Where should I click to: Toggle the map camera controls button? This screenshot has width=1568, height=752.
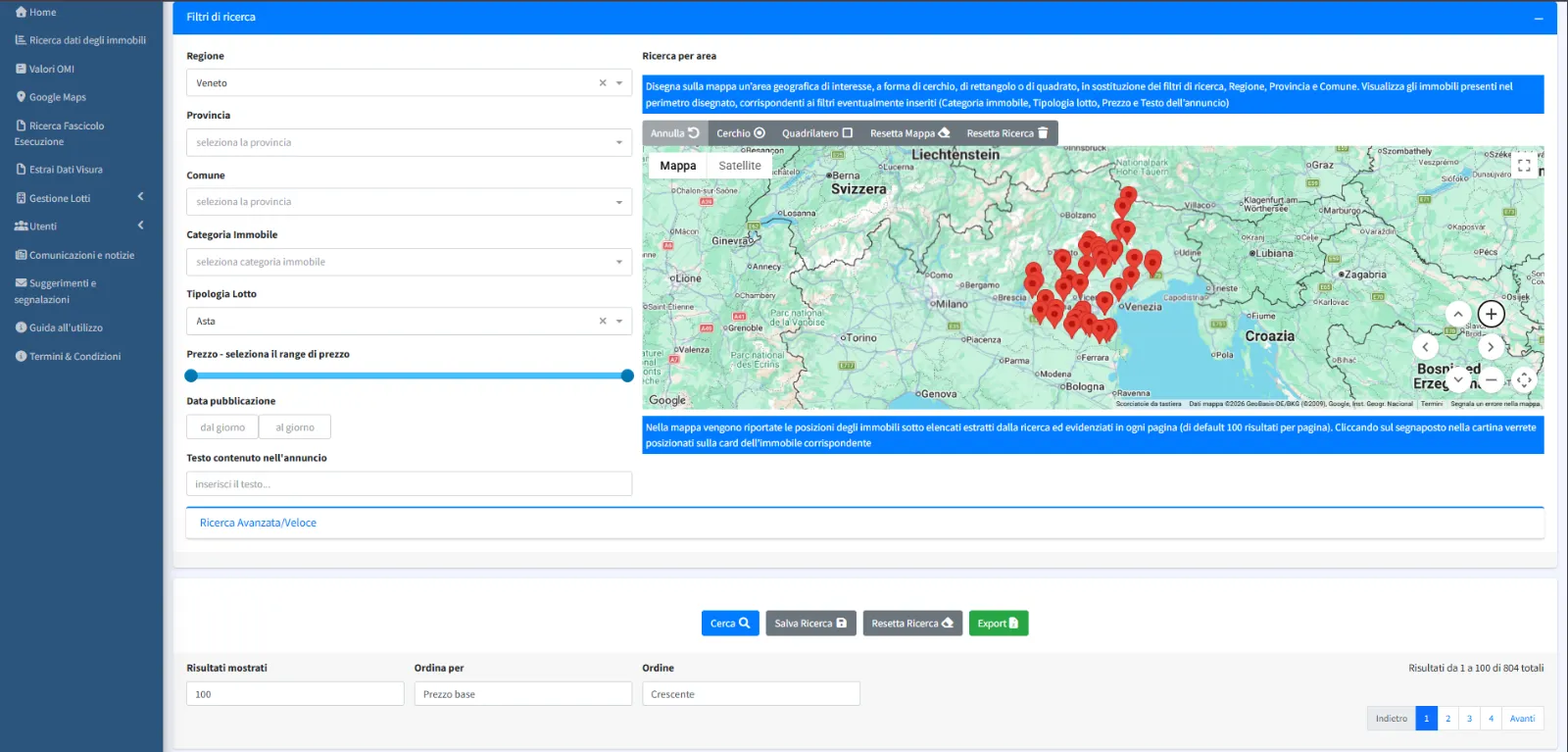click(1524, 379)
